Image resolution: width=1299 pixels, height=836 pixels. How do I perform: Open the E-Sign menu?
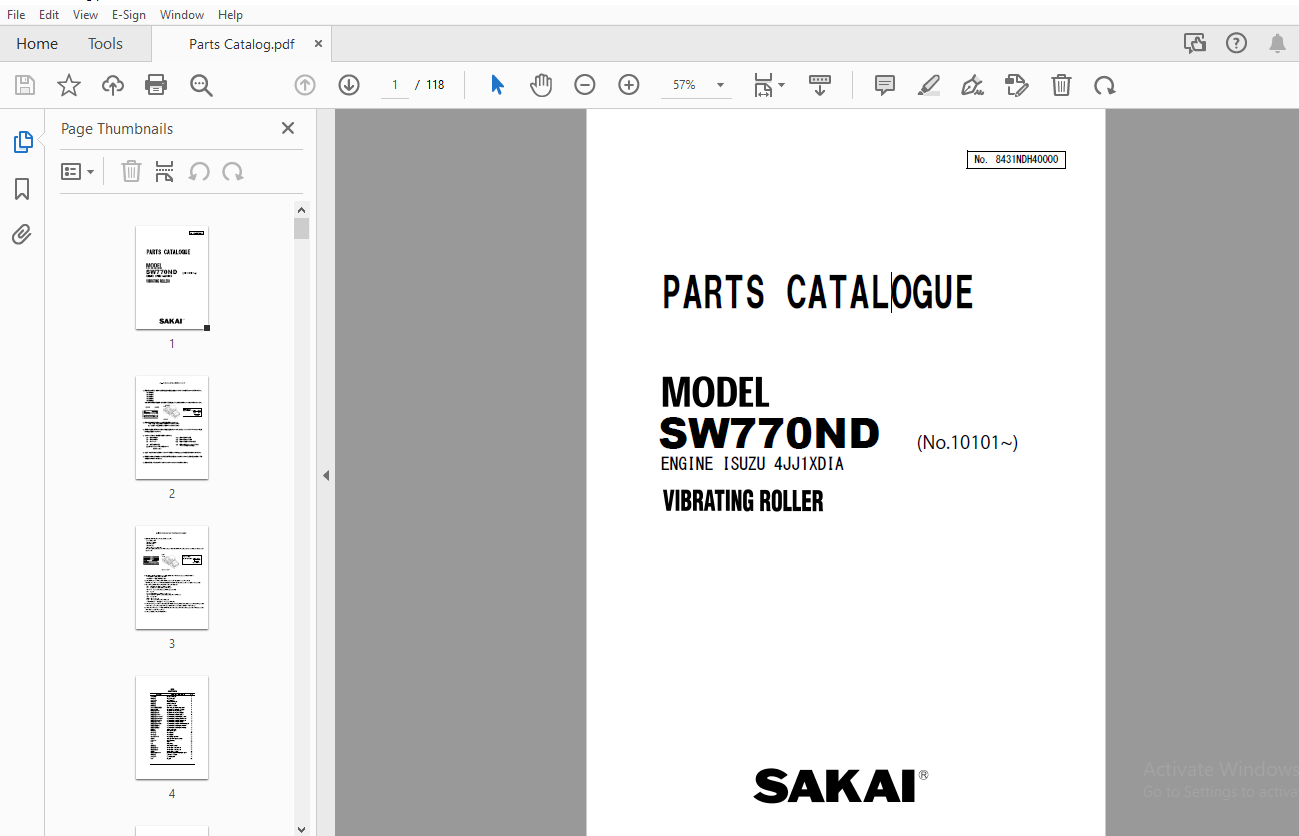(x=128, y=15)
